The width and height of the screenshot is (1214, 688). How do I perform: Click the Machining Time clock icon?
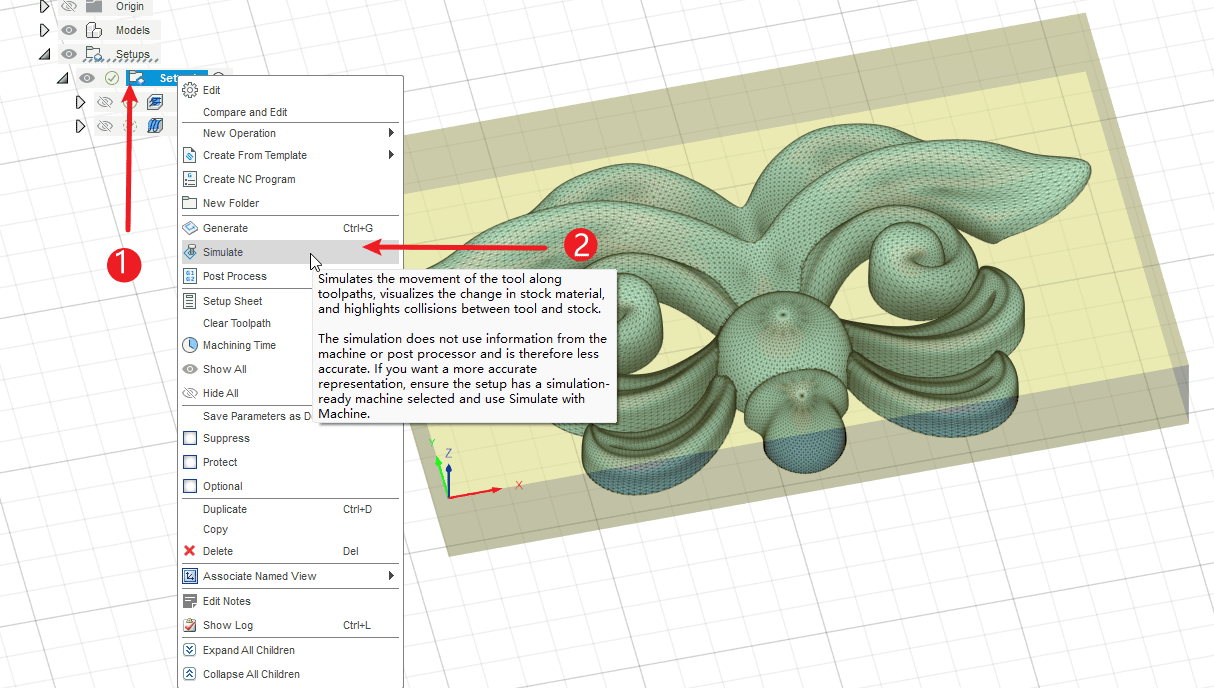pyautogui.click(x=190, y=345)
